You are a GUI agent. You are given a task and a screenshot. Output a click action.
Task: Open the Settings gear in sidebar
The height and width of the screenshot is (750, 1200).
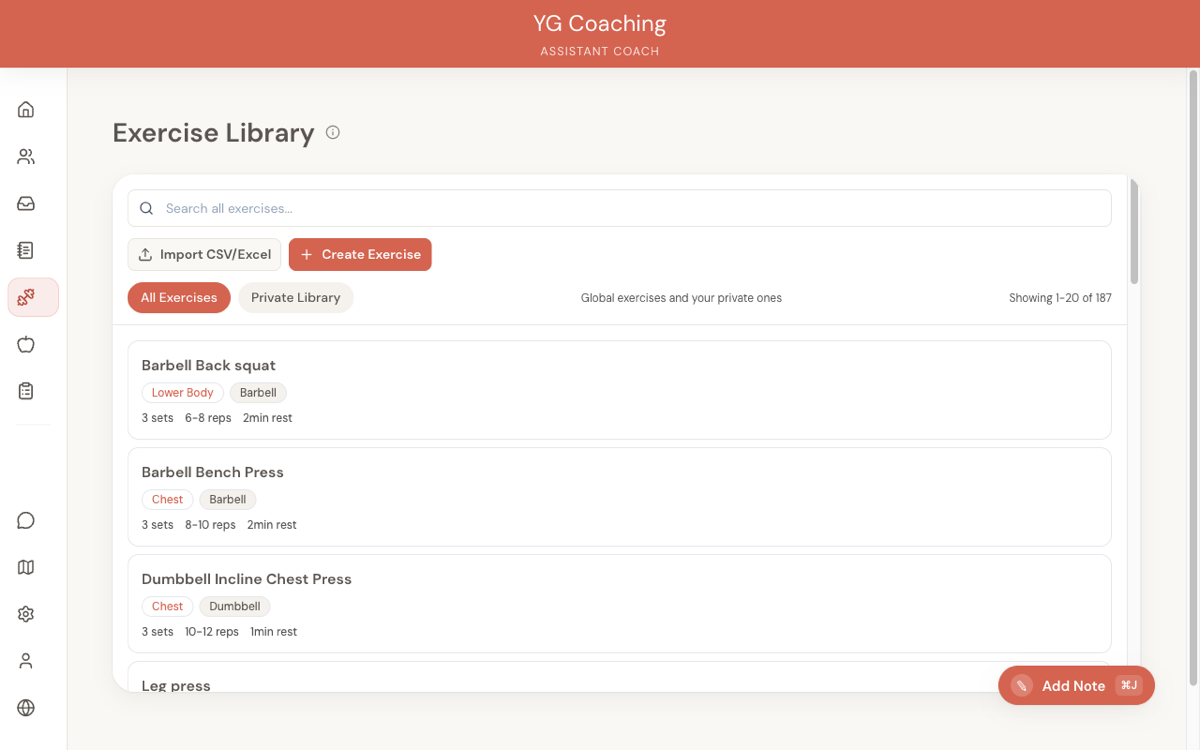tap(25, 613)
